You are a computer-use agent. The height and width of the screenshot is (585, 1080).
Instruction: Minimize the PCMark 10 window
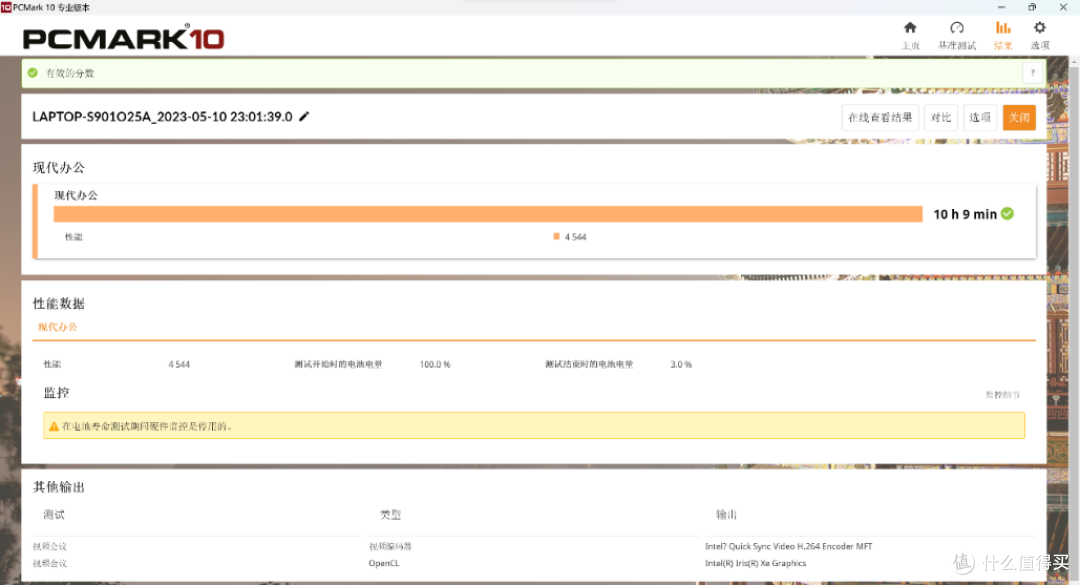pyautogui.click(x=1001, y=7)
